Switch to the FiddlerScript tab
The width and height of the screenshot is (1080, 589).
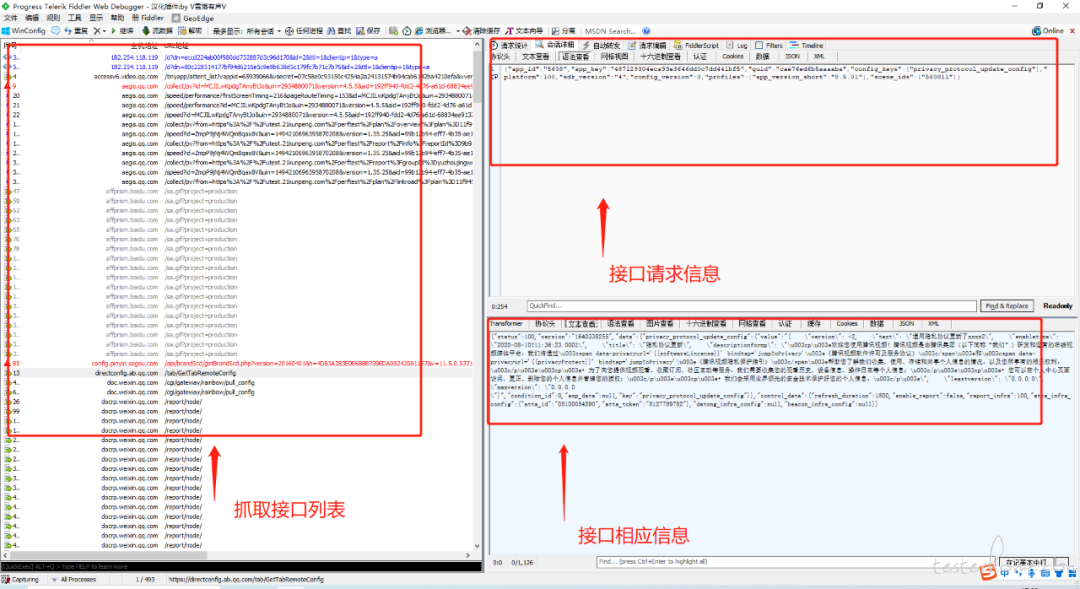696,45
